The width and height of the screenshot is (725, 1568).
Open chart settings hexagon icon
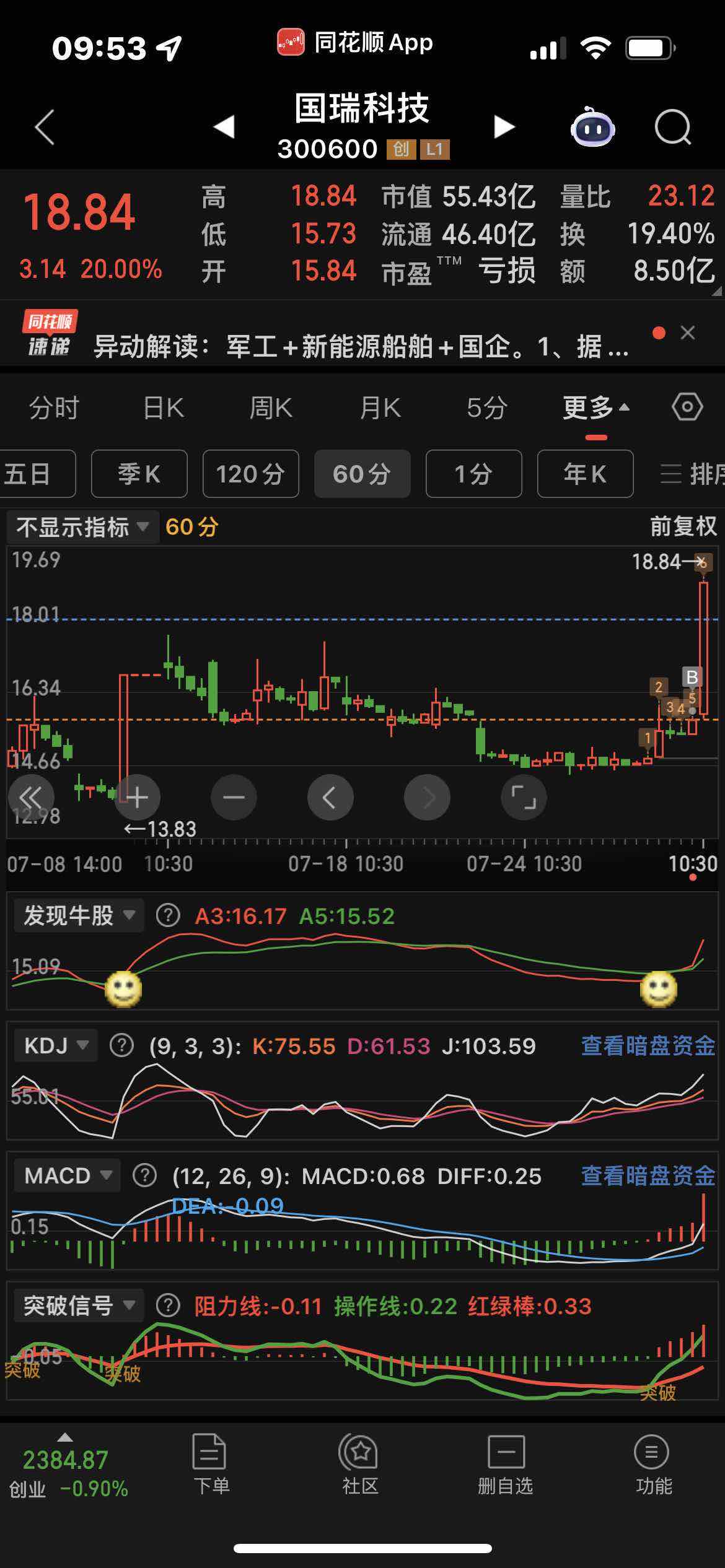pyautogui.click(x=687, y=407)
